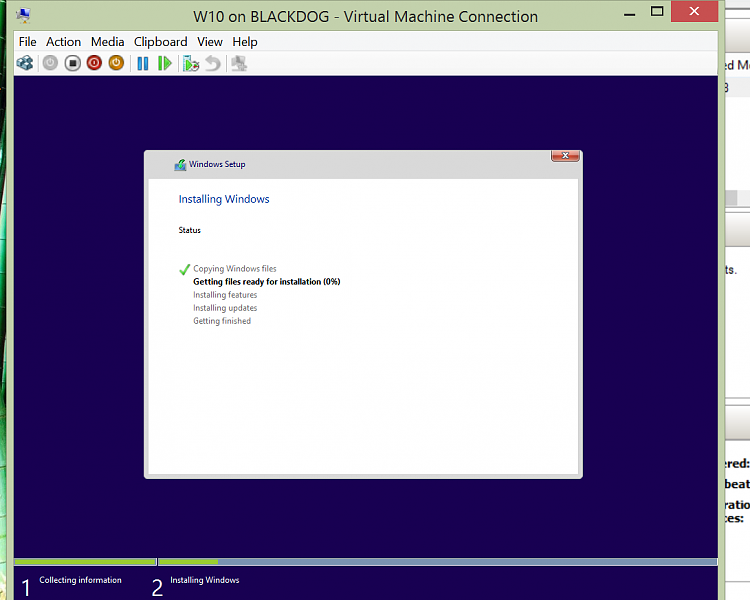750x600 pixels.
Task: Close the Windows Setup dialog
Action: click(565, 156)
